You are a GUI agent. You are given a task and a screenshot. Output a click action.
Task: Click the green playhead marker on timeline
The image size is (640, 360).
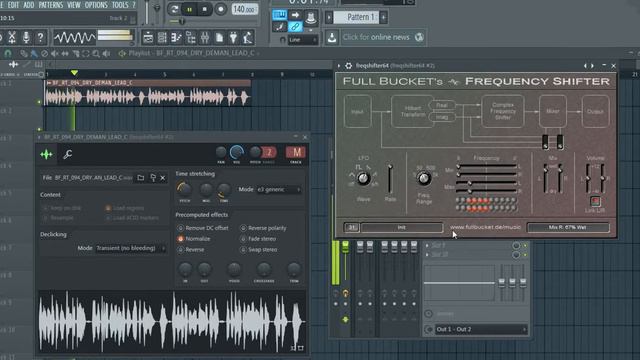[x=74, y=73]
